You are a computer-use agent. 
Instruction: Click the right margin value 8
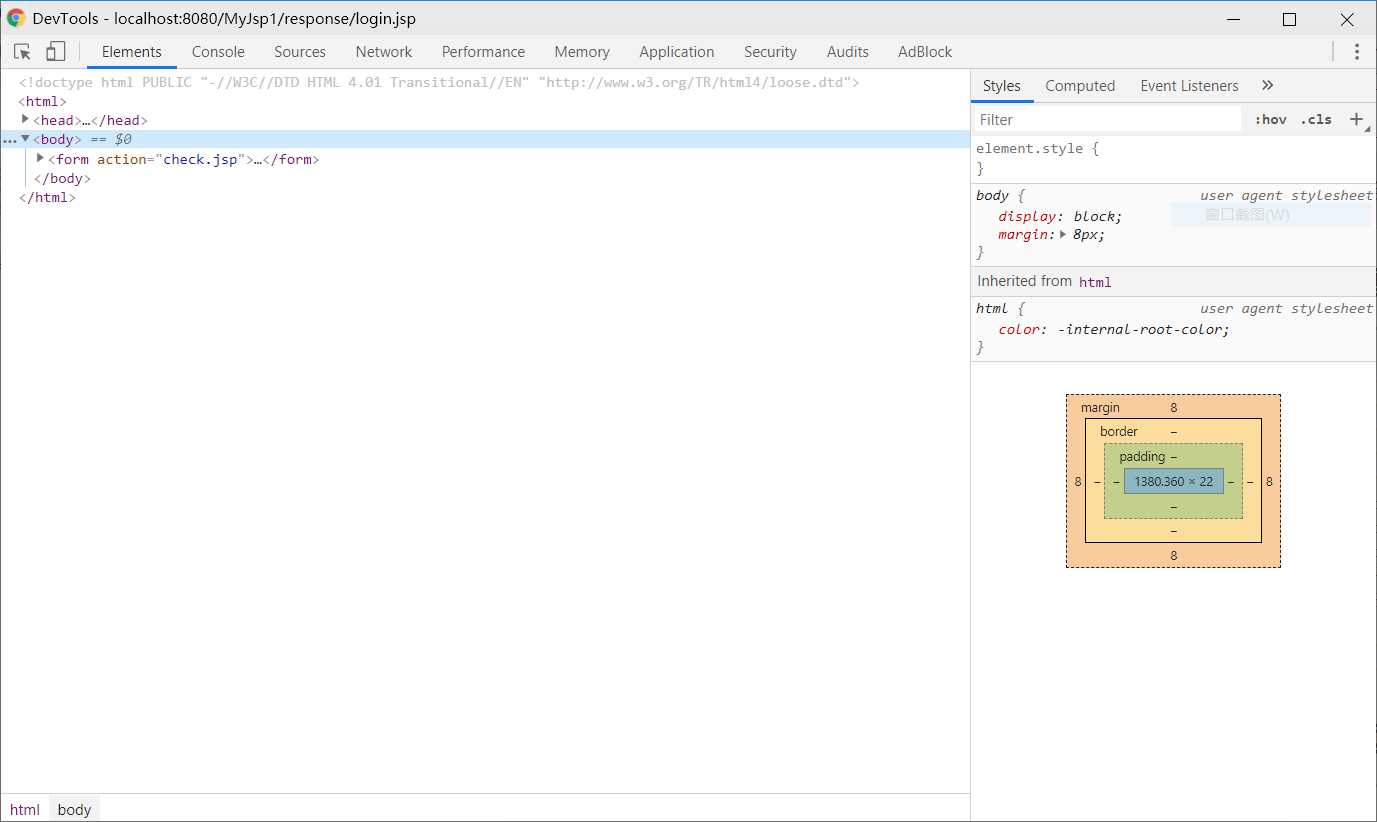click(1269, 482)
